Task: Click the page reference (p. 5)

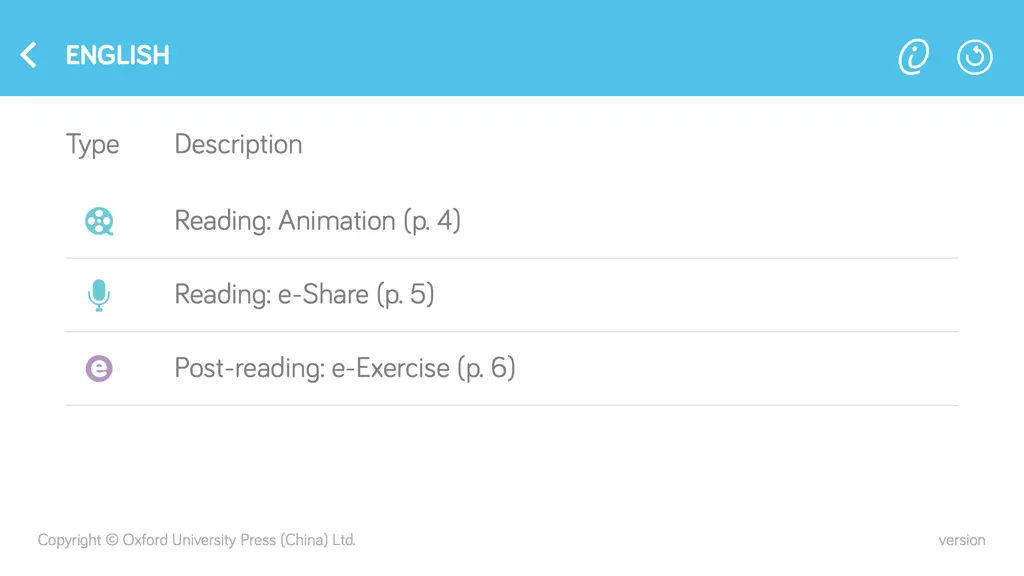Action: 406,295
